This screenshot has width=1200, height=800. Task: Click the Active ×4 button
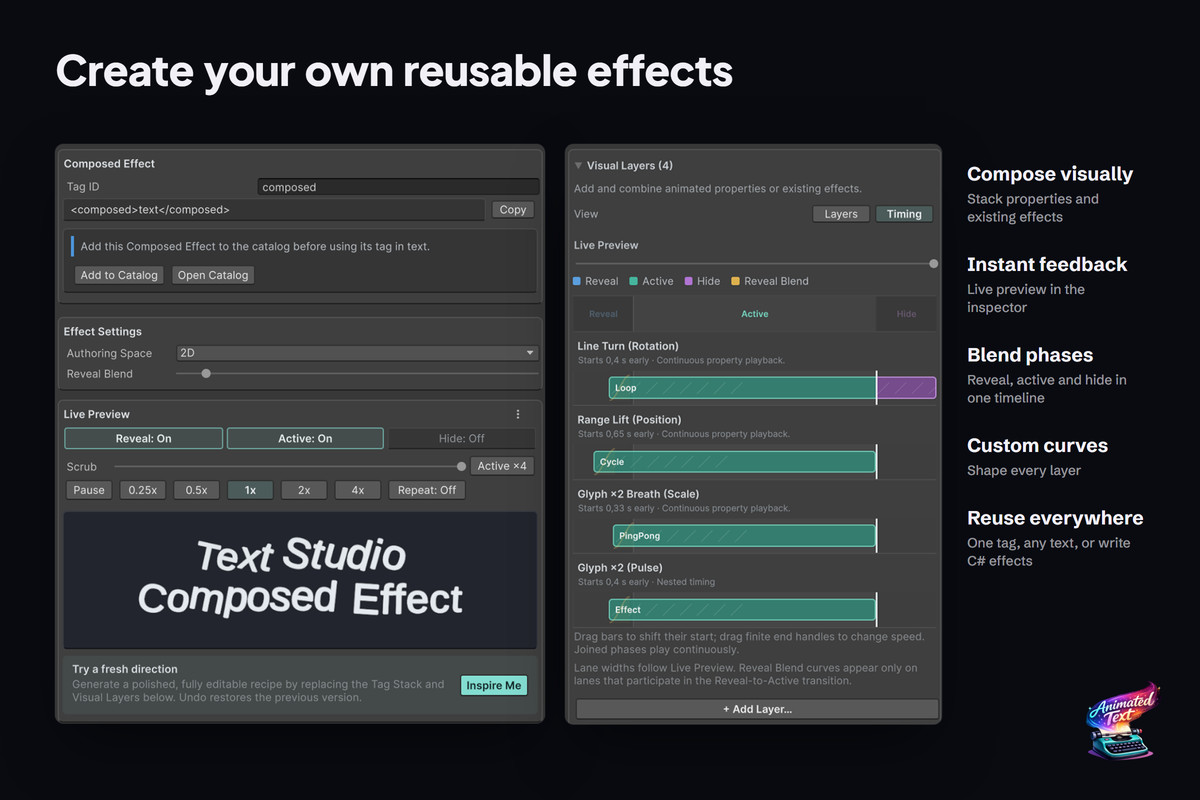click(503, 466)
